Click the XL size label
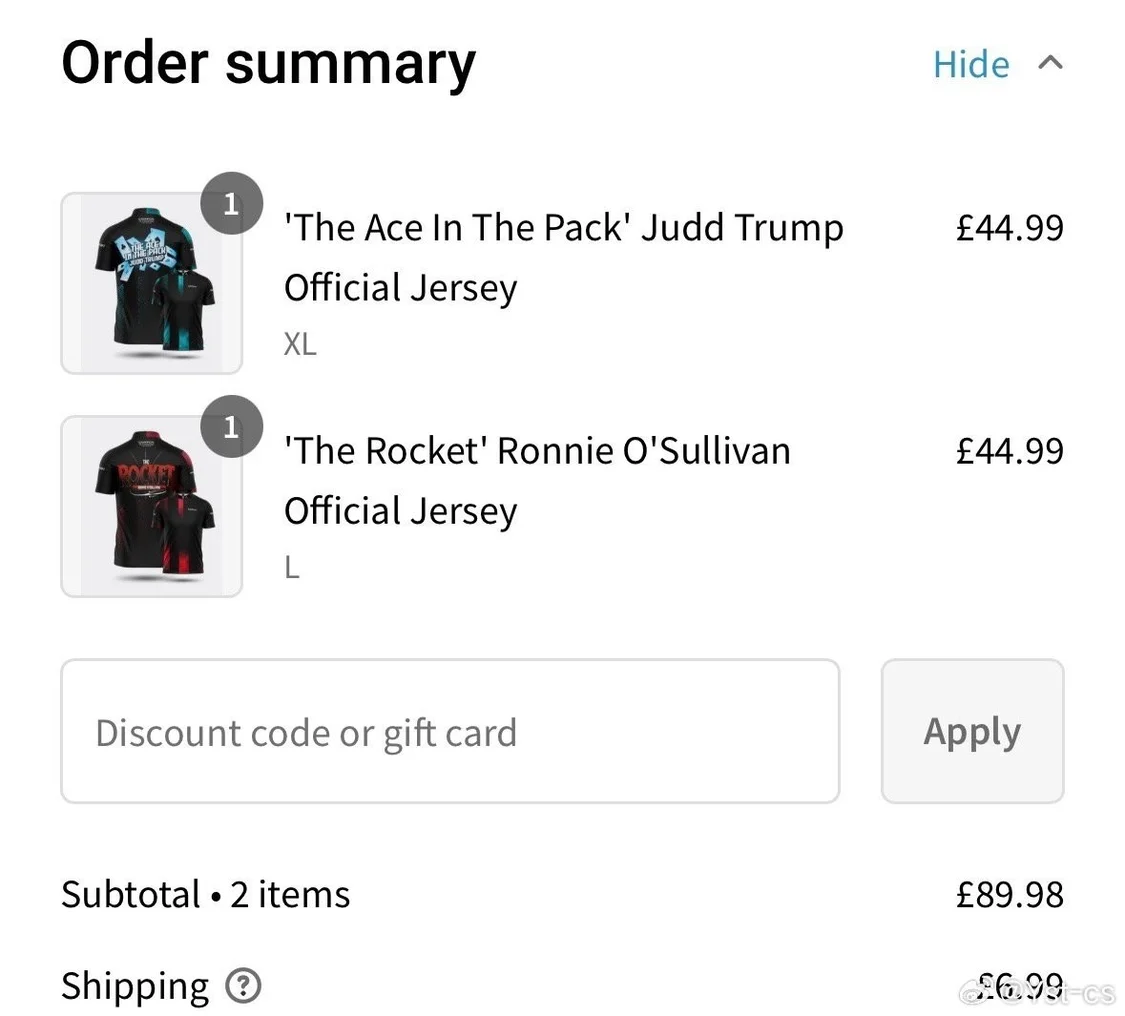The height and width of the screenshot is (1016, 1125). pos(300,344)
